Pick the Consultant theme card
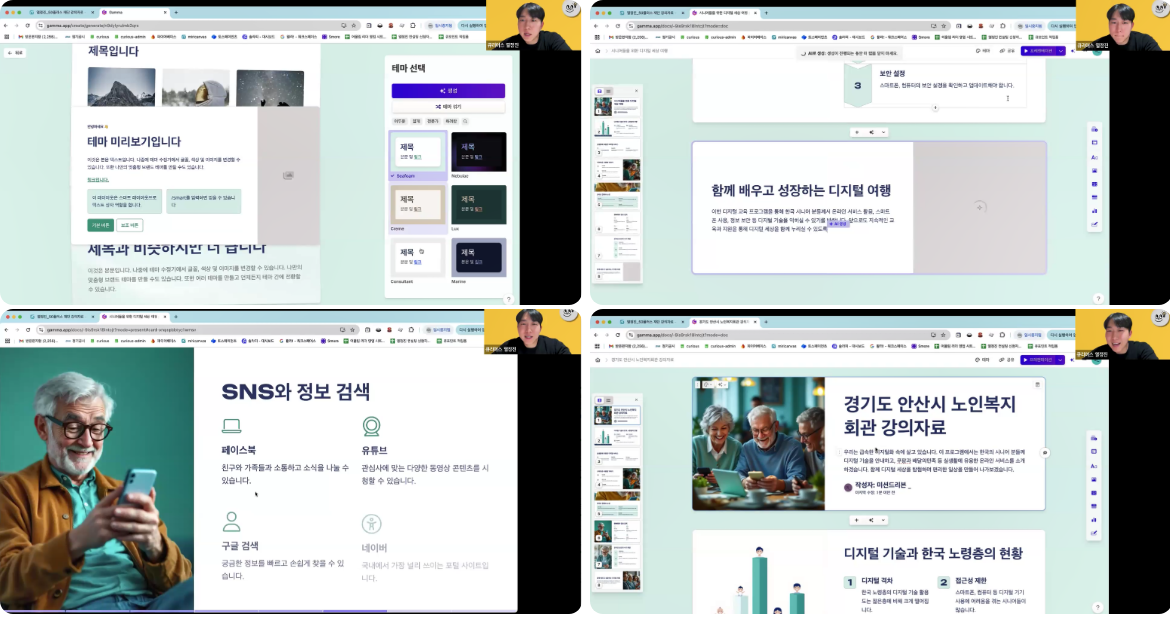The image size is (1170, 618). tap(418, 260)
